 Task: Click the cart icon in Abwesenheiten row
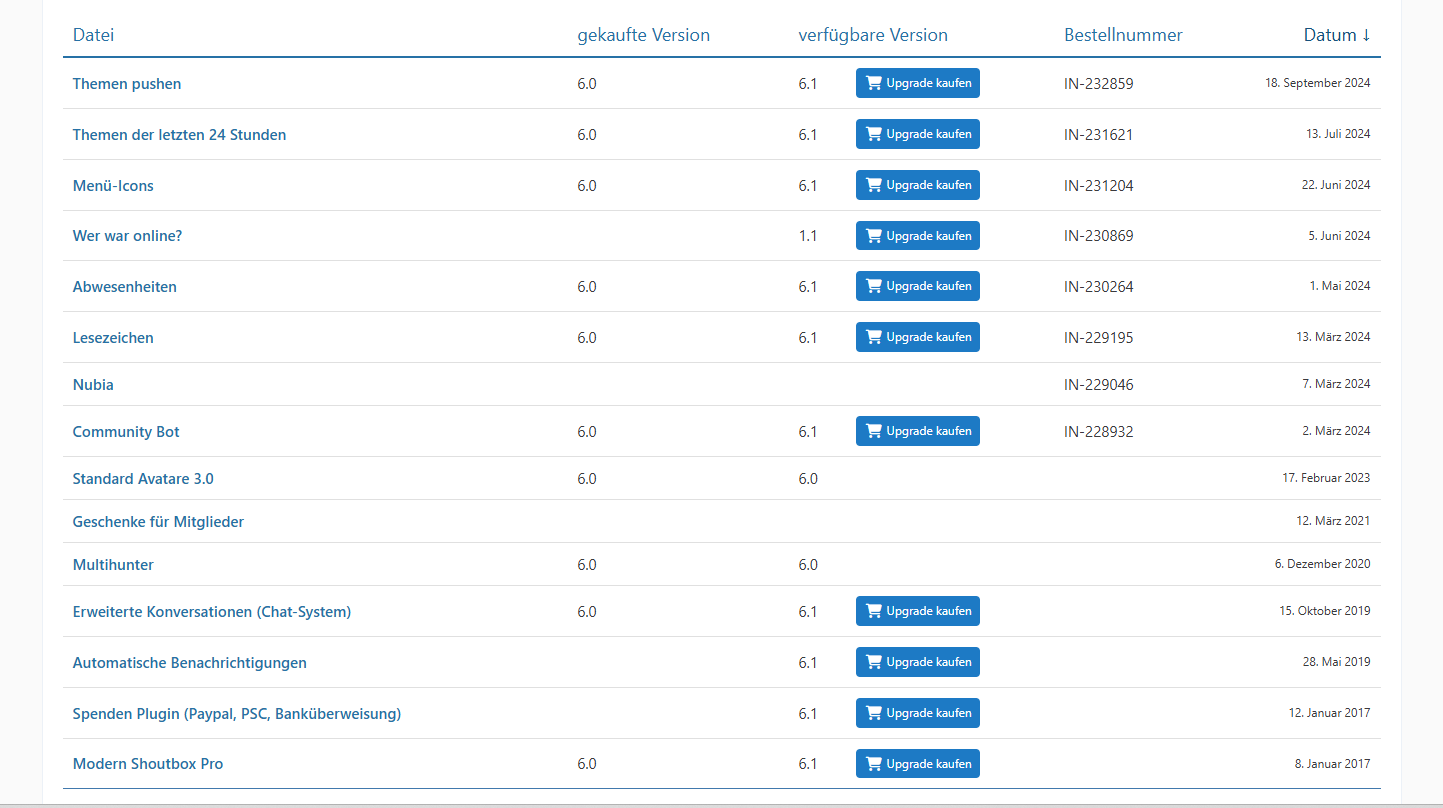pos(874,287)
